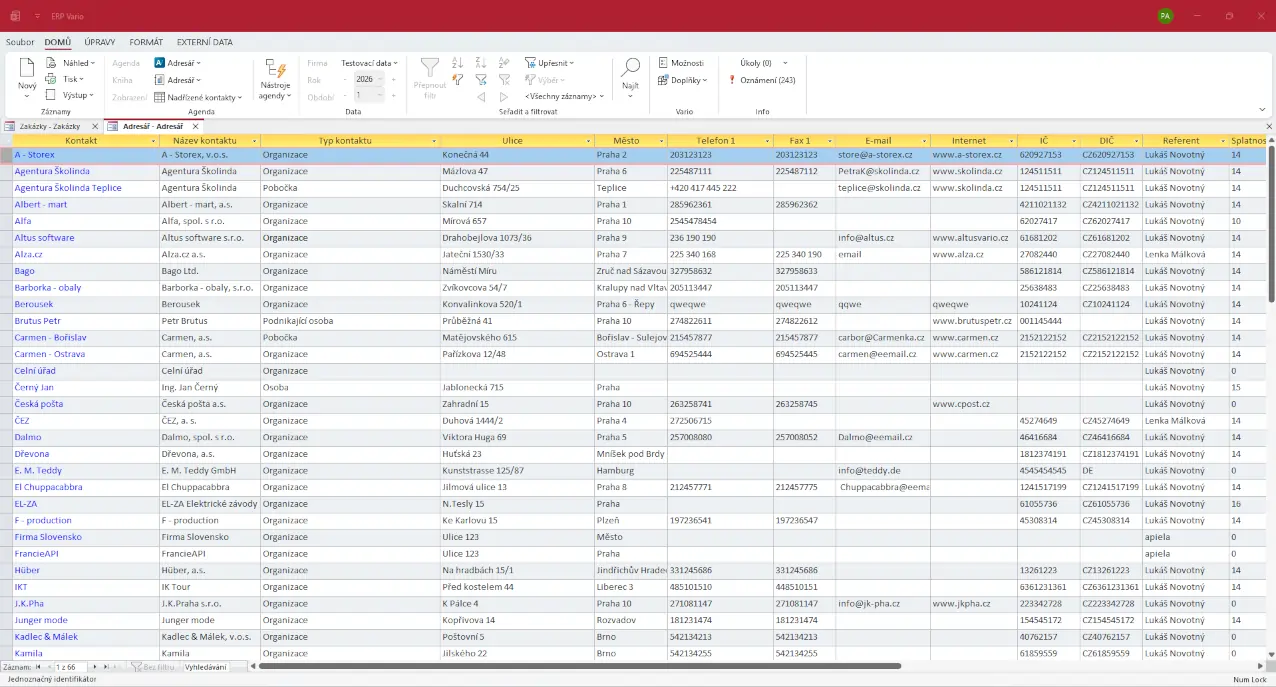Expand the Upřesnit filter menu
Screen dimensions: 1276x687
click(x=551, y=63)
